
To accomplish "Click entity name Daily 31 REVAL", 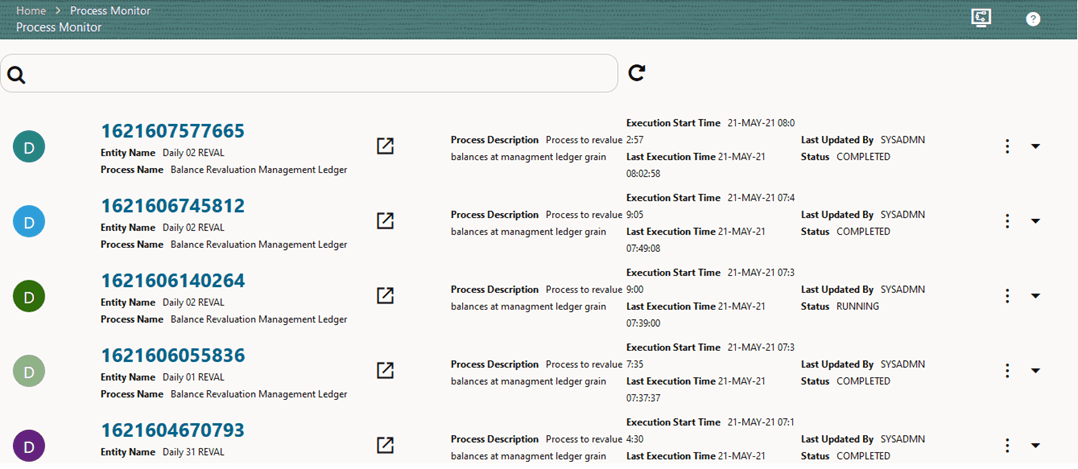I will coord(193,452).
